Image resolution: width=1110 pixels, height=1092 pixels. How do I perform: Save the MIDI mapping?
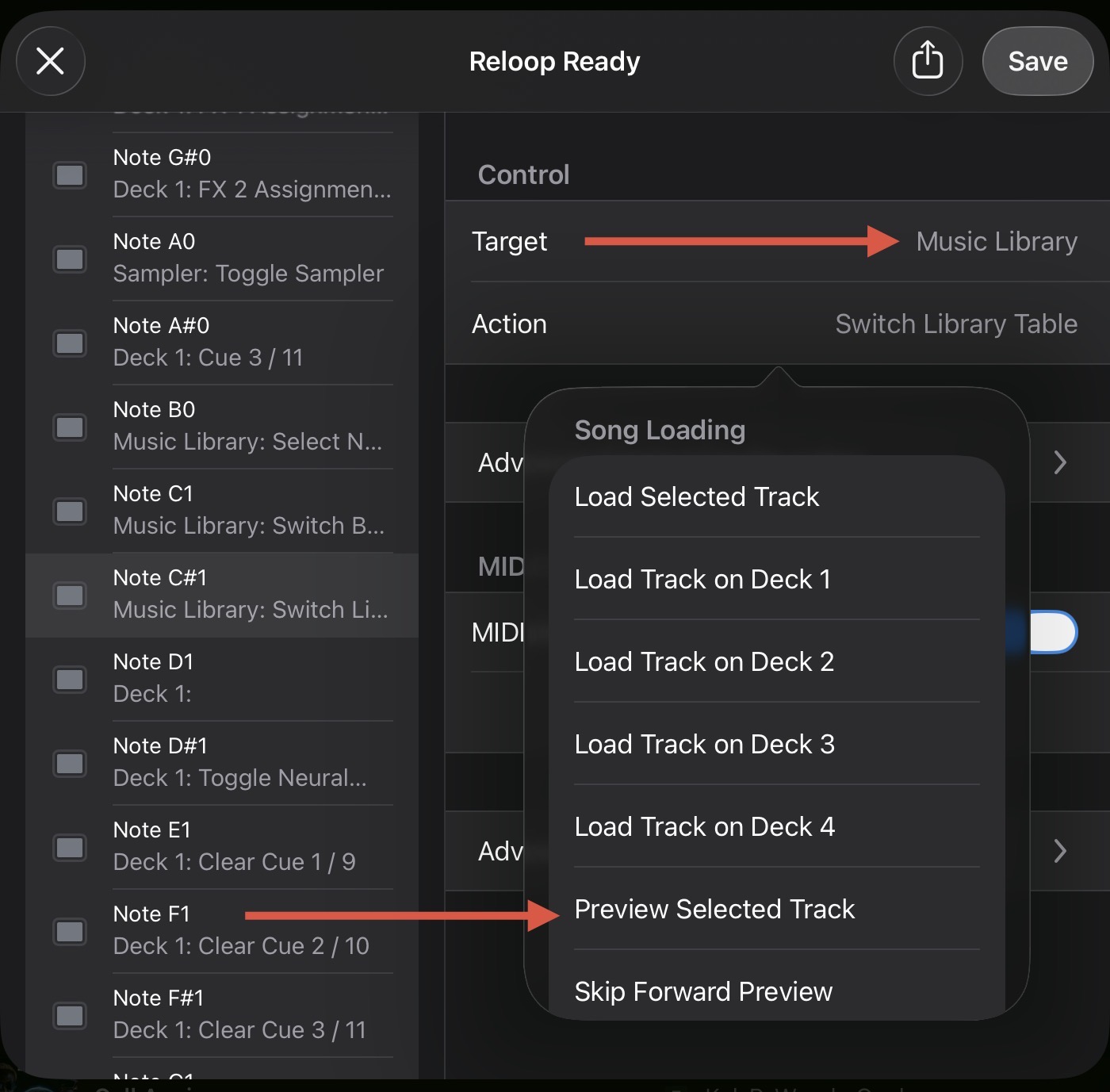1037,61
